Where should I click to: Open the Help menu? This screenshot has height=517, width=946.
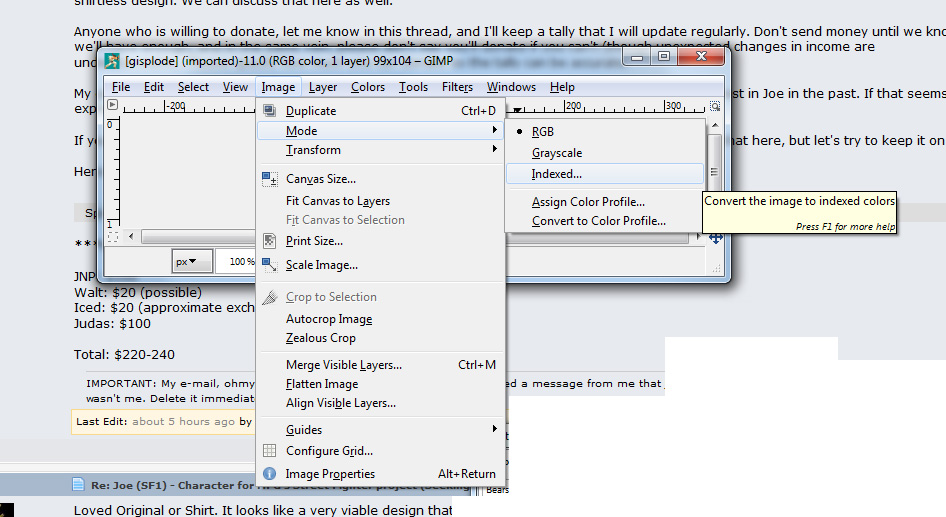click(x=562, y=87)
